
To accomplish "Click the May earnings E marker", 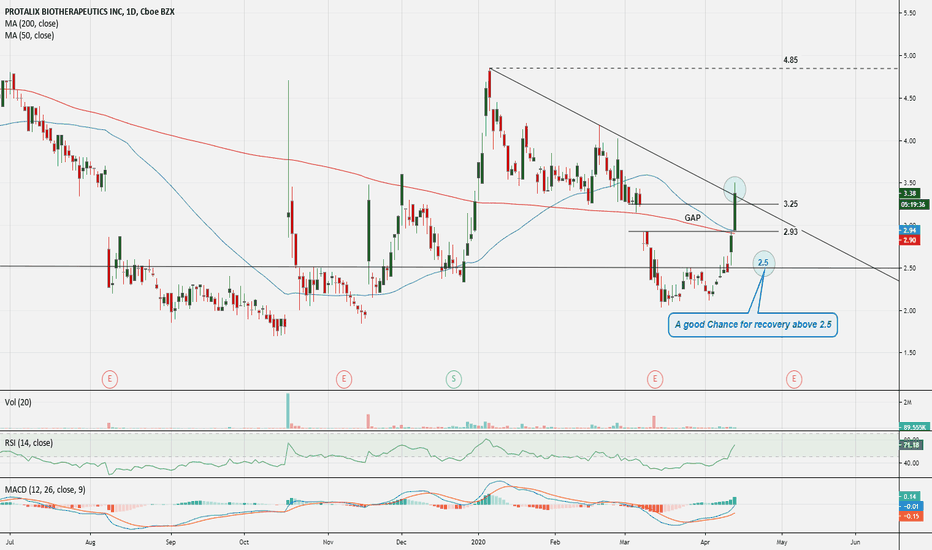I will click(794, 379).
